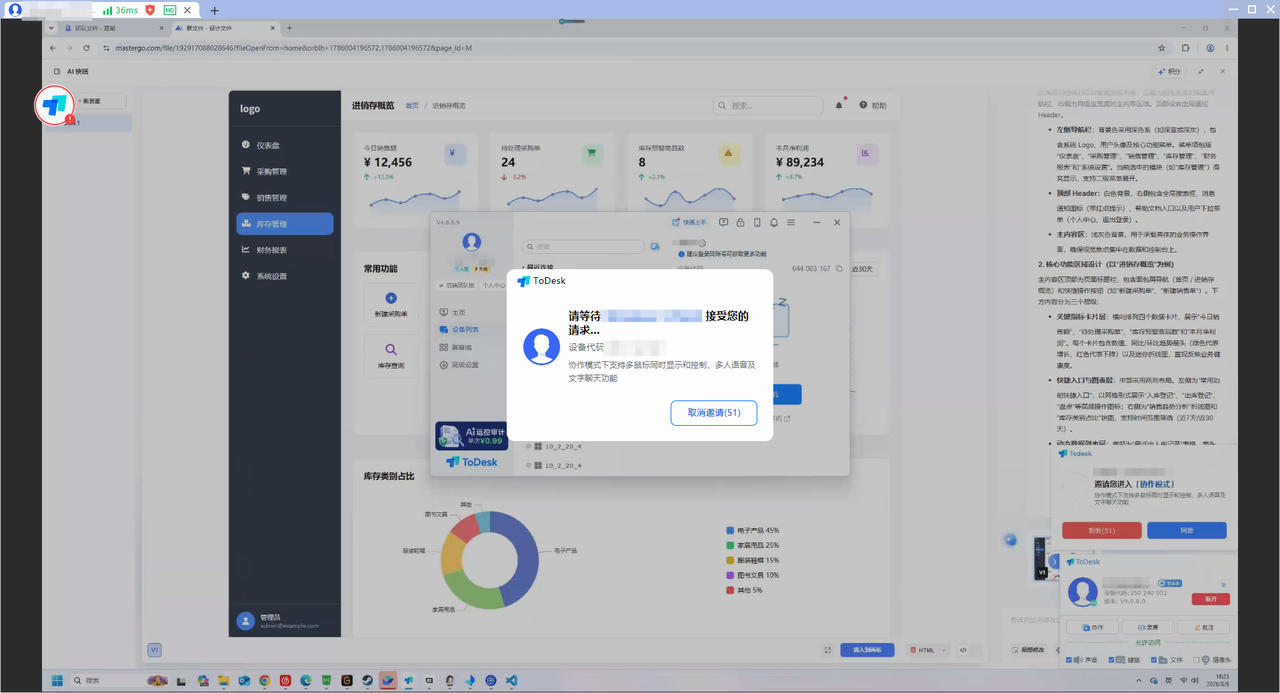Click the 局部修改 partial edit button
The height and width of the screenshot is (693, 1280).
pos(1030,650)
